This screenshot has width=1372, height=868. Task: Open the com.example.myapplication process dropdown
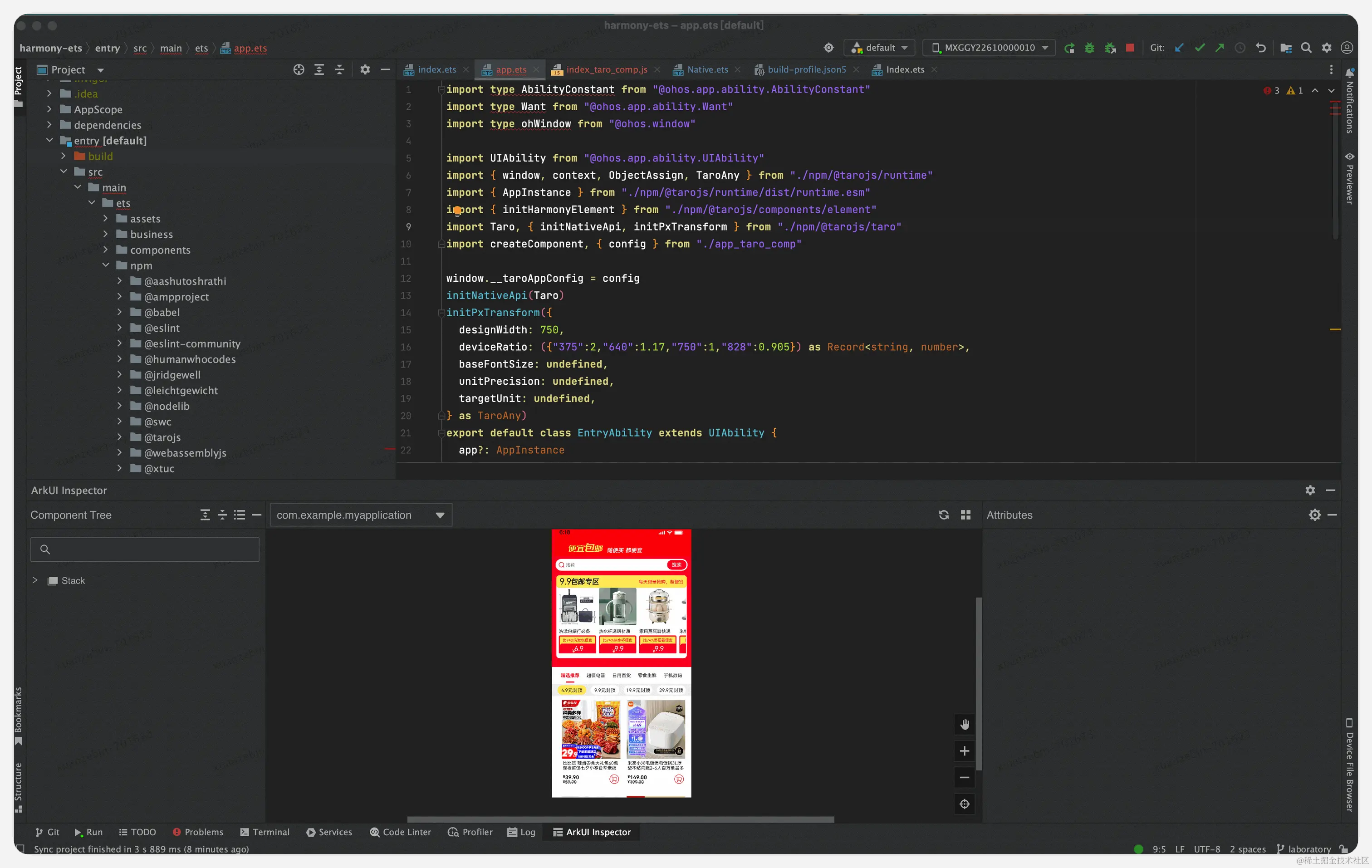coord(361,515)
